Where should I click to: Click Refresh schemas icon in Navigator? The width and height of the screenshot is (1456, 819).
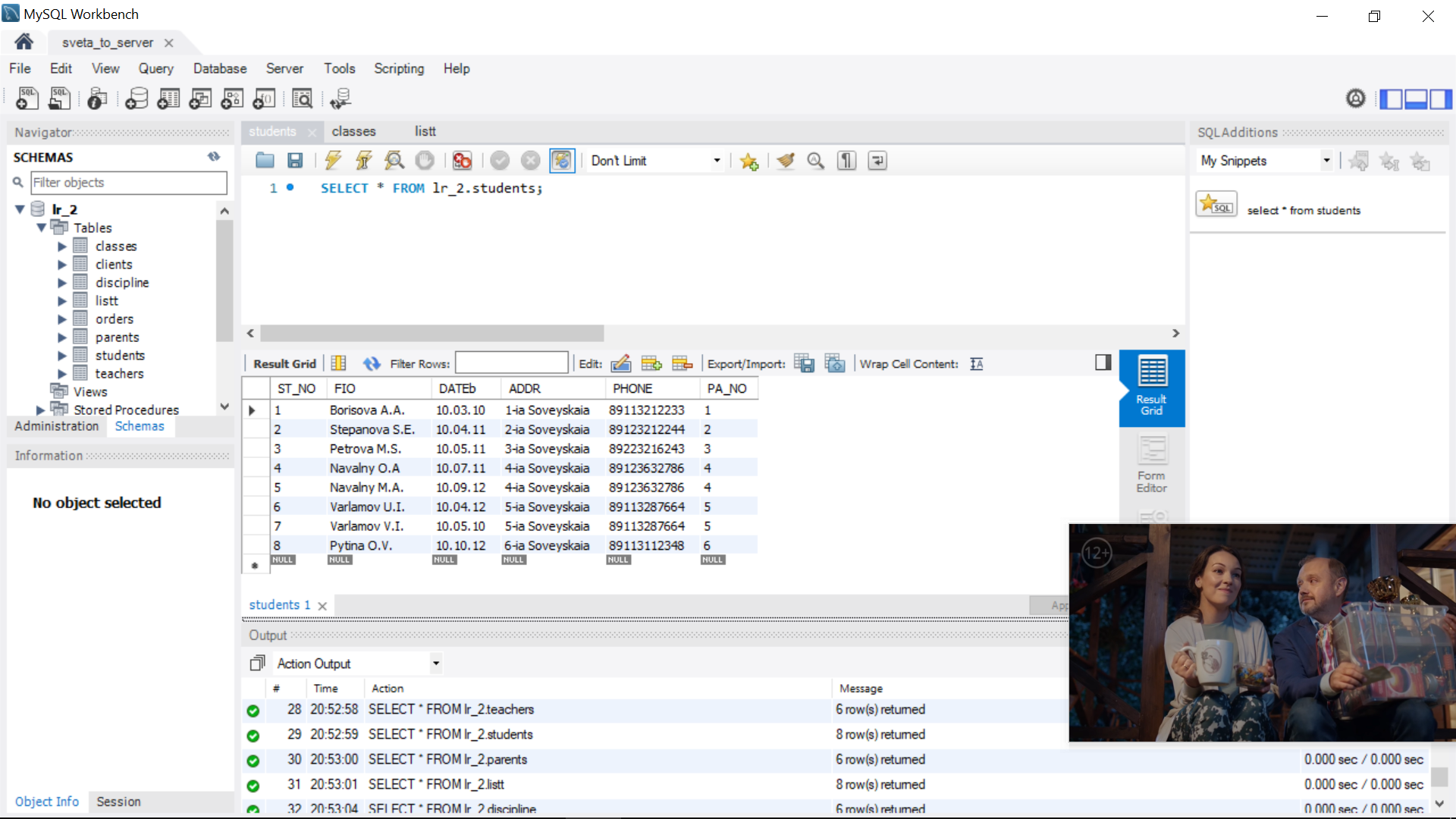click(x=214, y=156)
